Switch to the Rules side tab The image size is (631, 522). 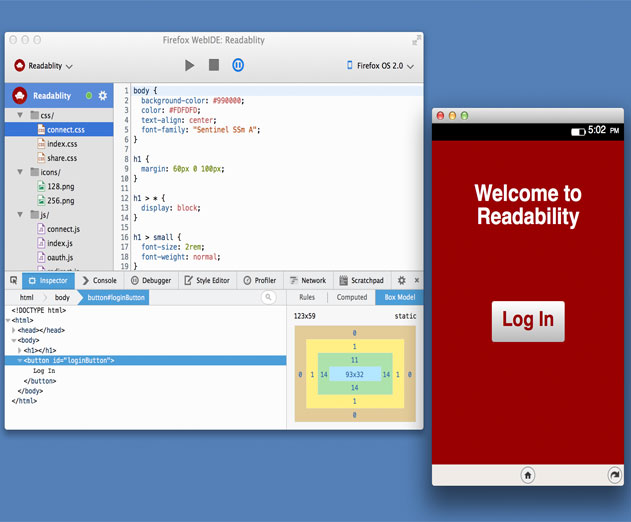(307, 297)
